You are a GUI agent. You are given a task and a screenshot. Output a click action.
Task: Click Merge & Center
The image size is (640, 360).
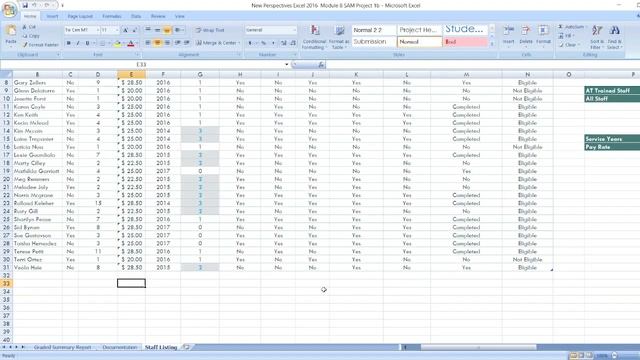pyautogui.click(x=217, y=43)
